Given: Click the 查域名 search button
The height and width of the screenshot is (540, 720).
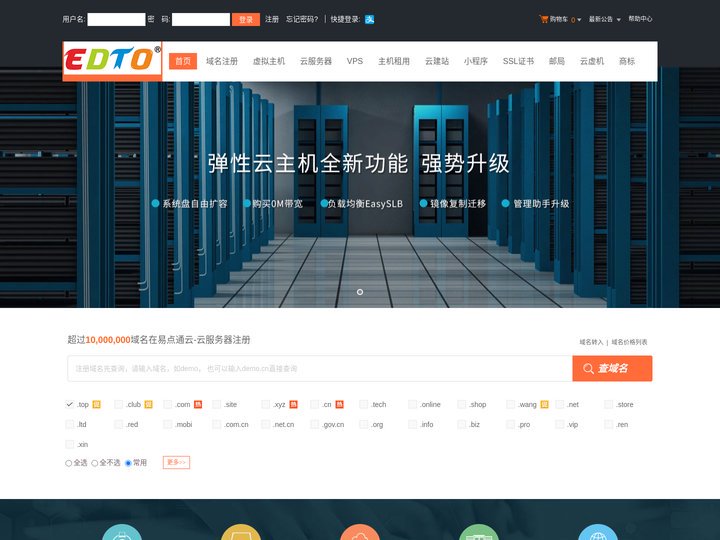Looking at the screenshot, I should (612, 368).
